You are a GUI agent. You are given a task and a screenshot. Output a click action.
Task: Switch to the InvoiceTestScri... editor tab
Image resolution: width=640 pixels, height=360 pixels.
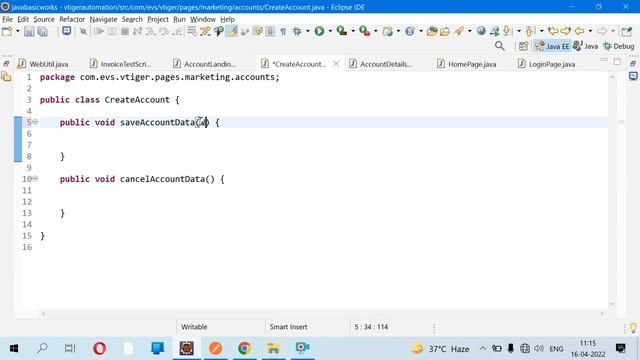[x=121, y=64]
